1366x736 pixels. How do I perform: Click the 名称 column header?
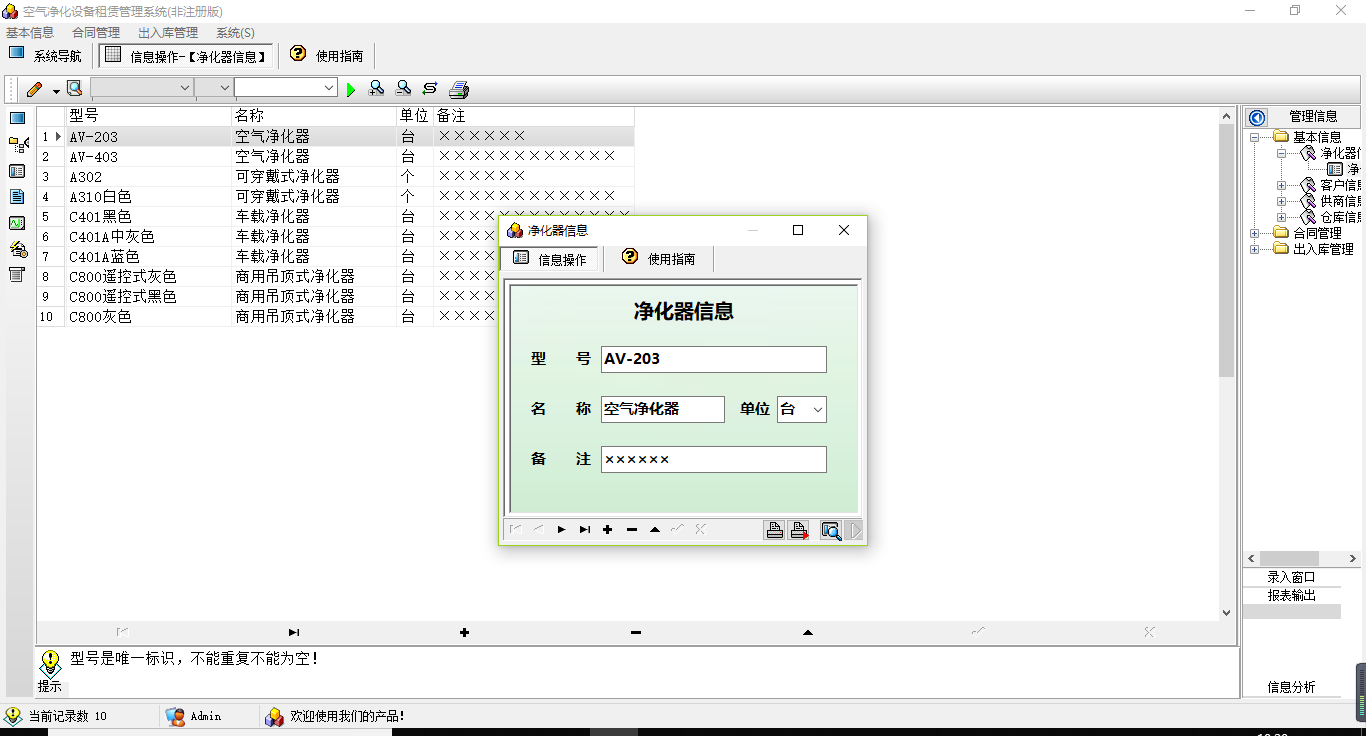(x=314, y=116)
